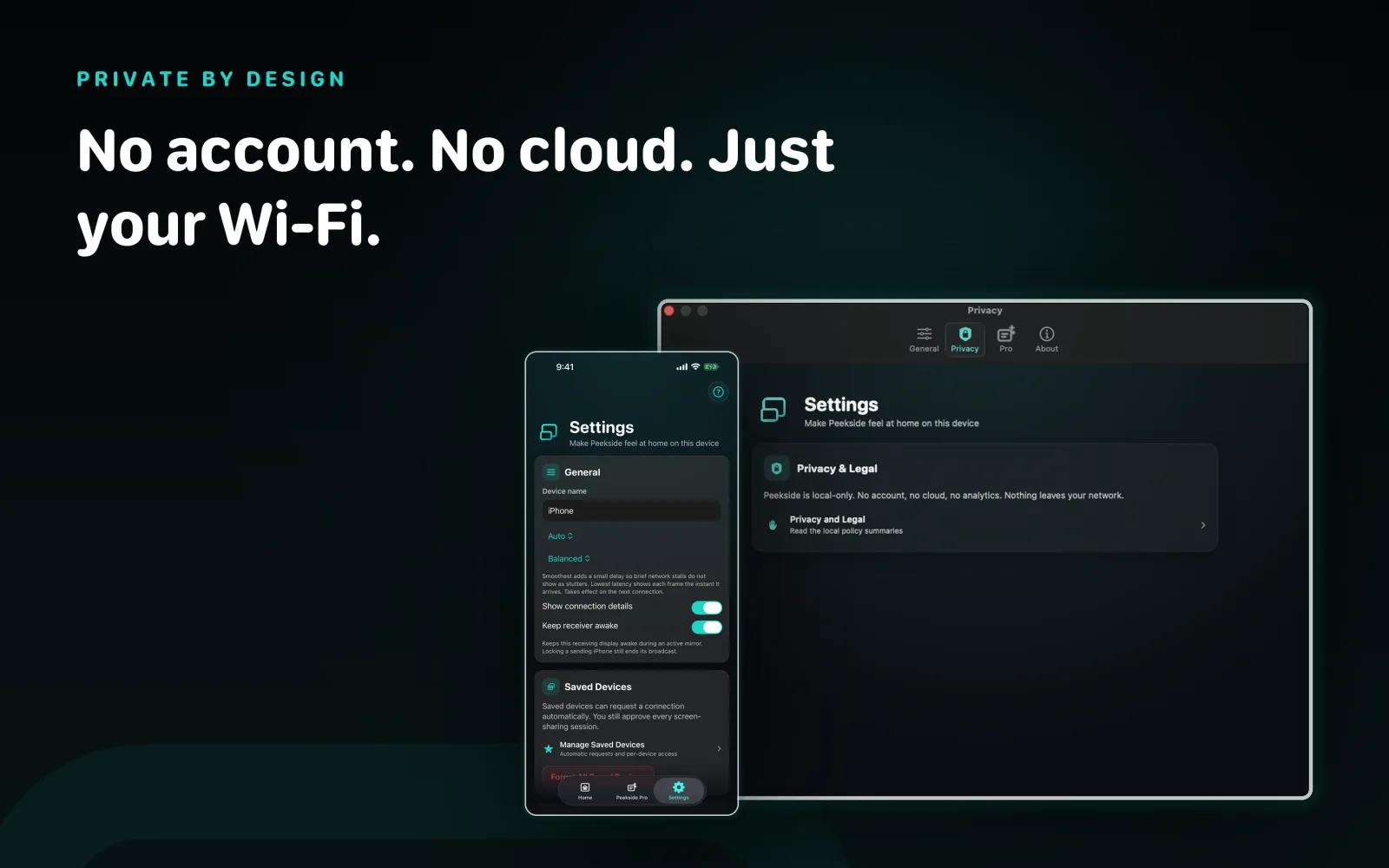
Task: Toggle Show connection details switch
Action: click(707, 608)
